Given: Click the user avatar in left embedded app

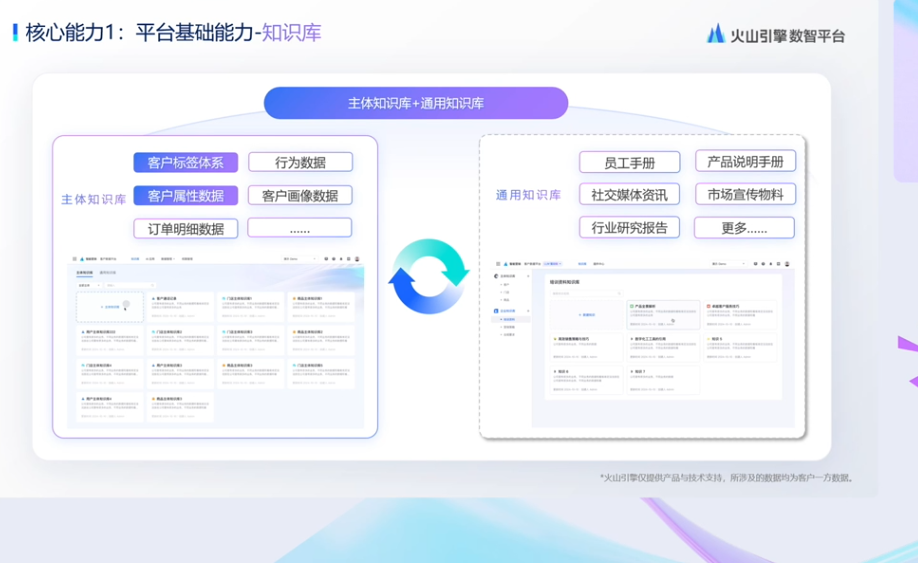Looking at the screenshot, I should click(357, 259).
